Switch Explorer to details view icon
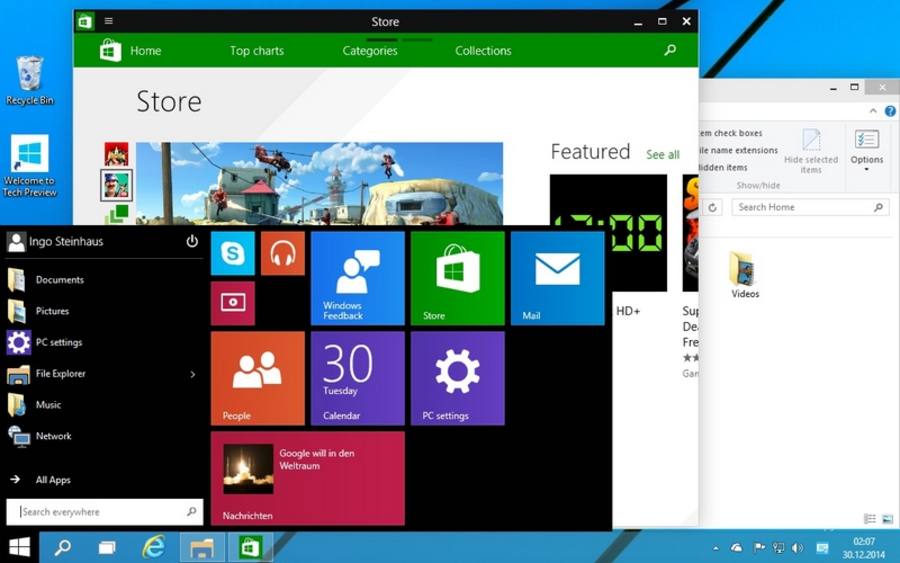Image resolution: width=900 pixels, height=563 pixels. (x=870, y=519)
